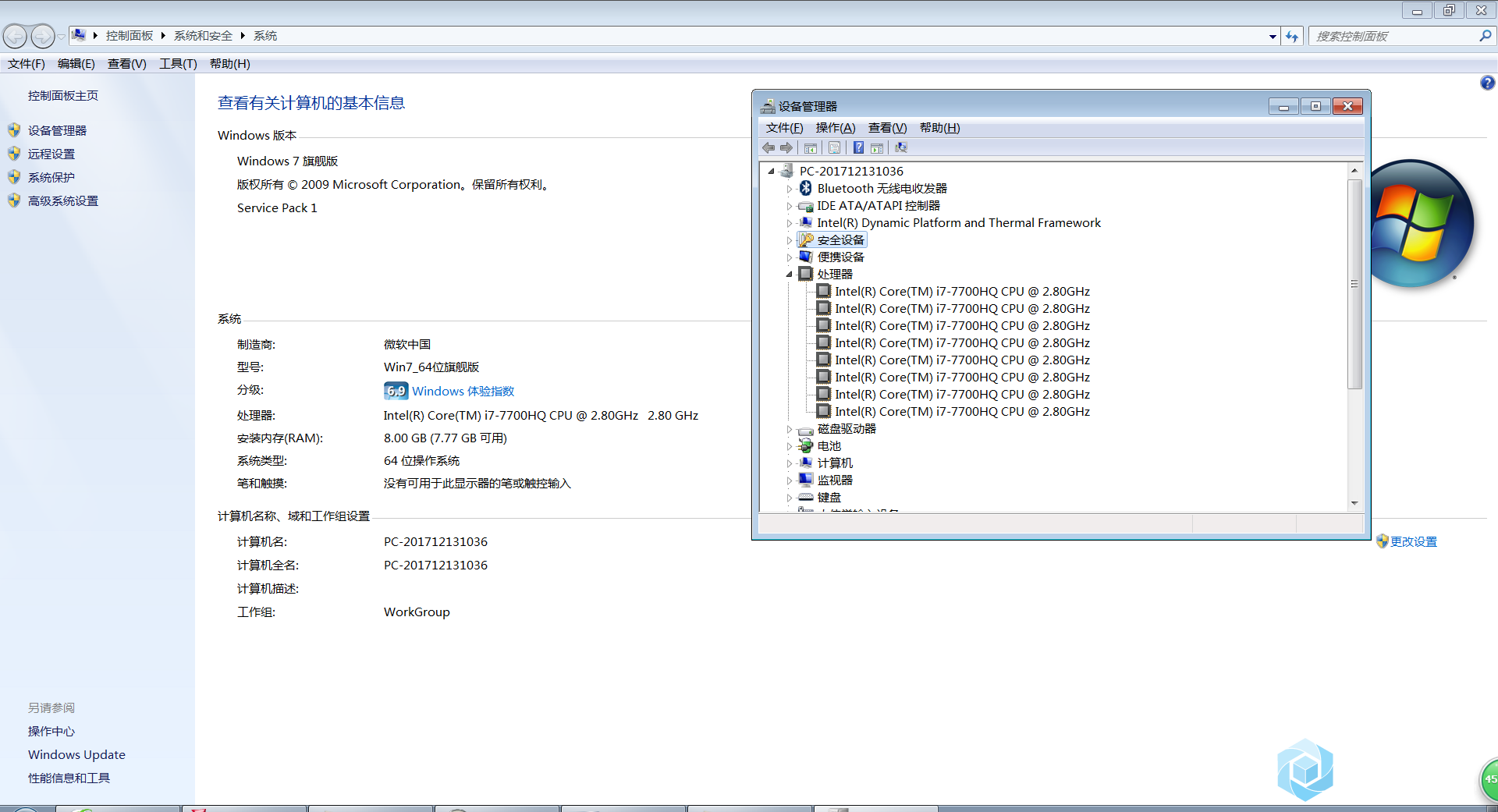Click the magnifier icon in the search box

coord(1485,36)
